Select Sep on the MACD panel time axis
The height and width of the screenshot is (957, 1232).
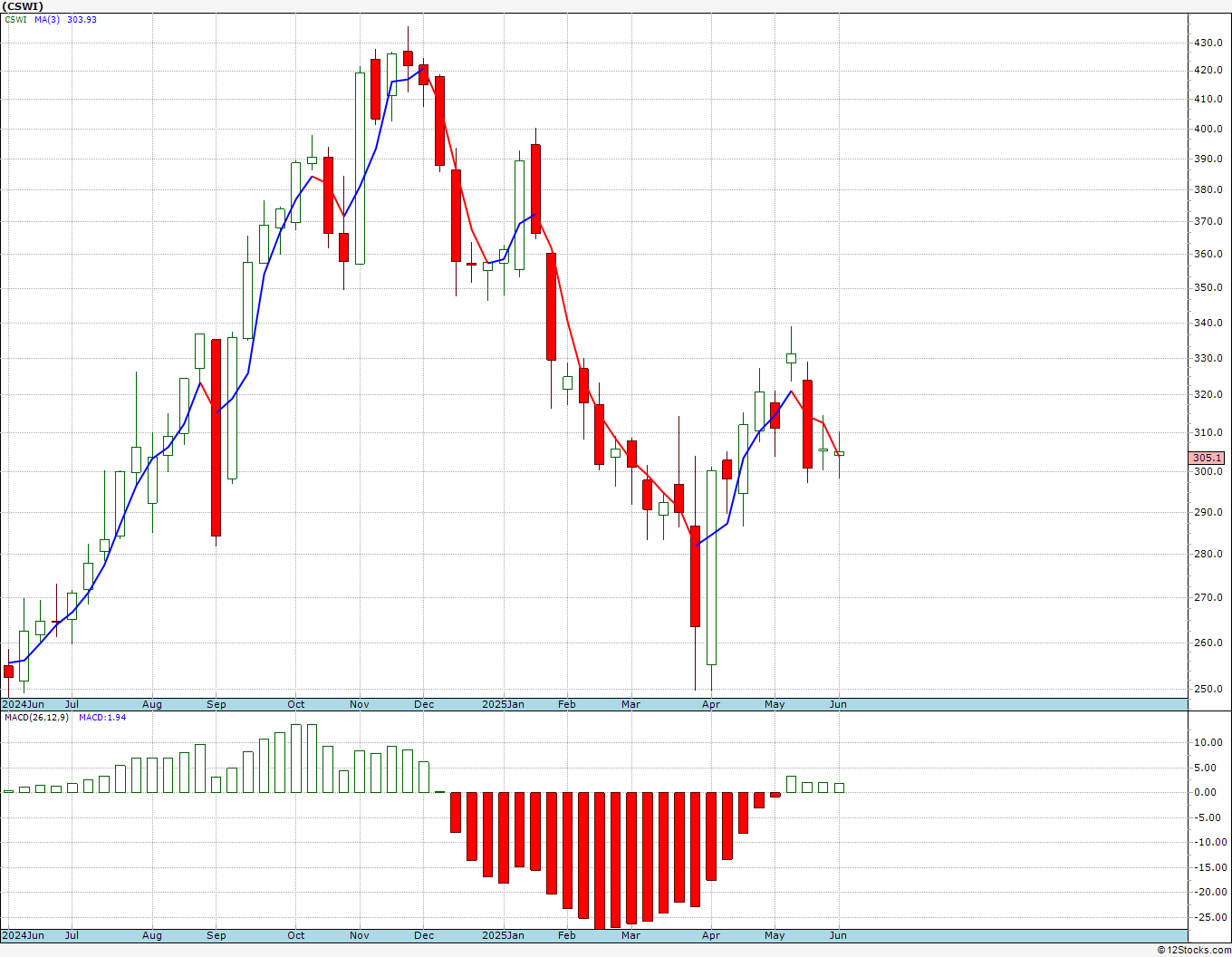(217, 935)
